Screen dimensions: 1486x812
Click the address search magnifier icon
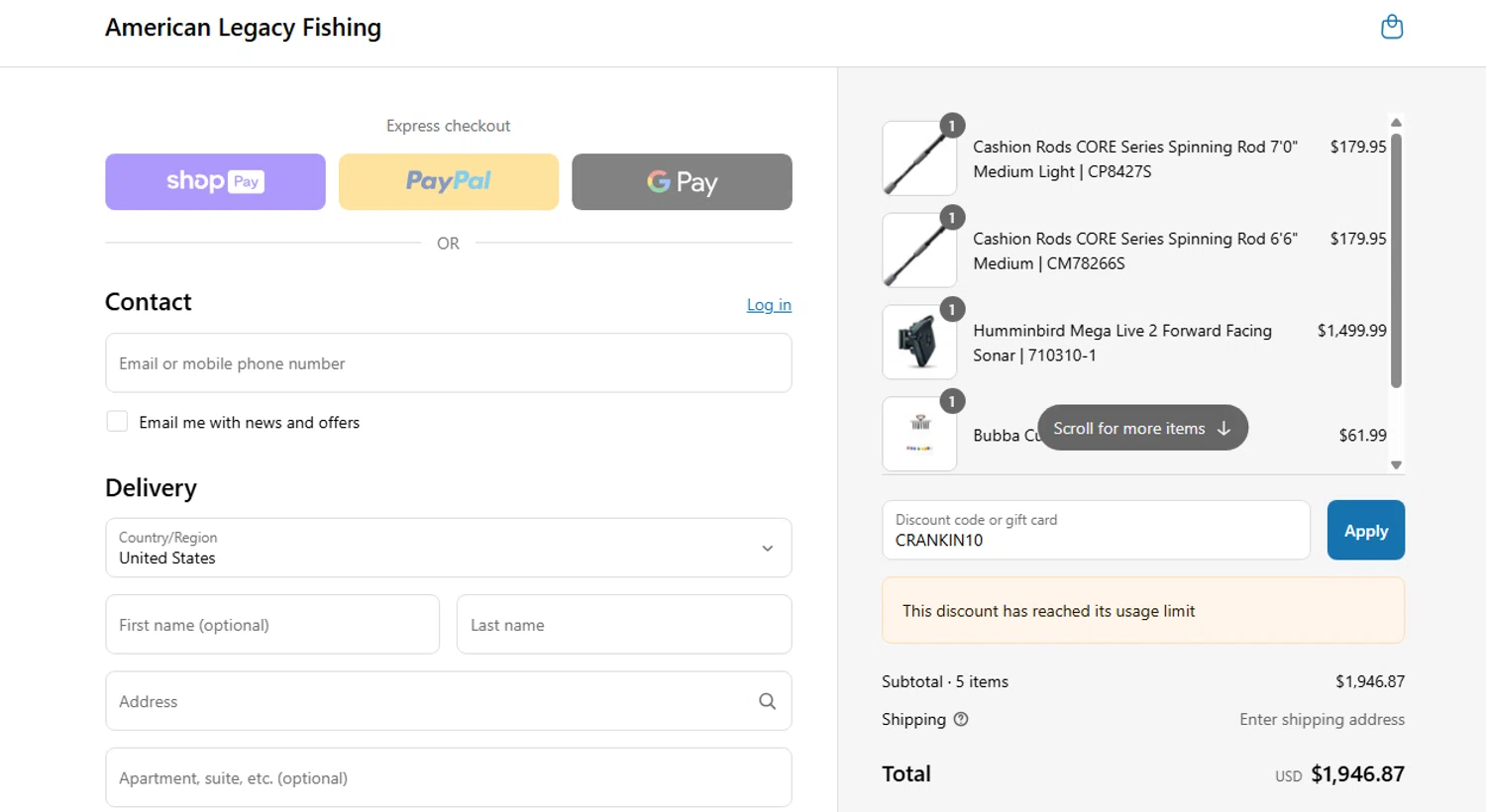point(767,701)
